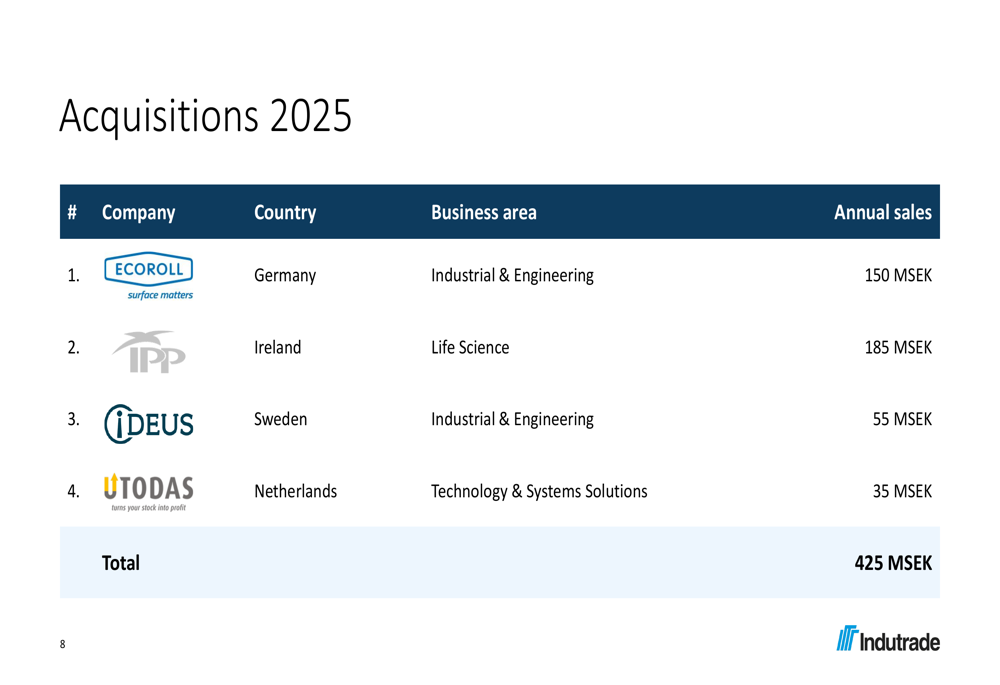The width and height of the screenshot is (1000, 685).
Task: Select the Life Science business area text
Action: coord(470,348)
